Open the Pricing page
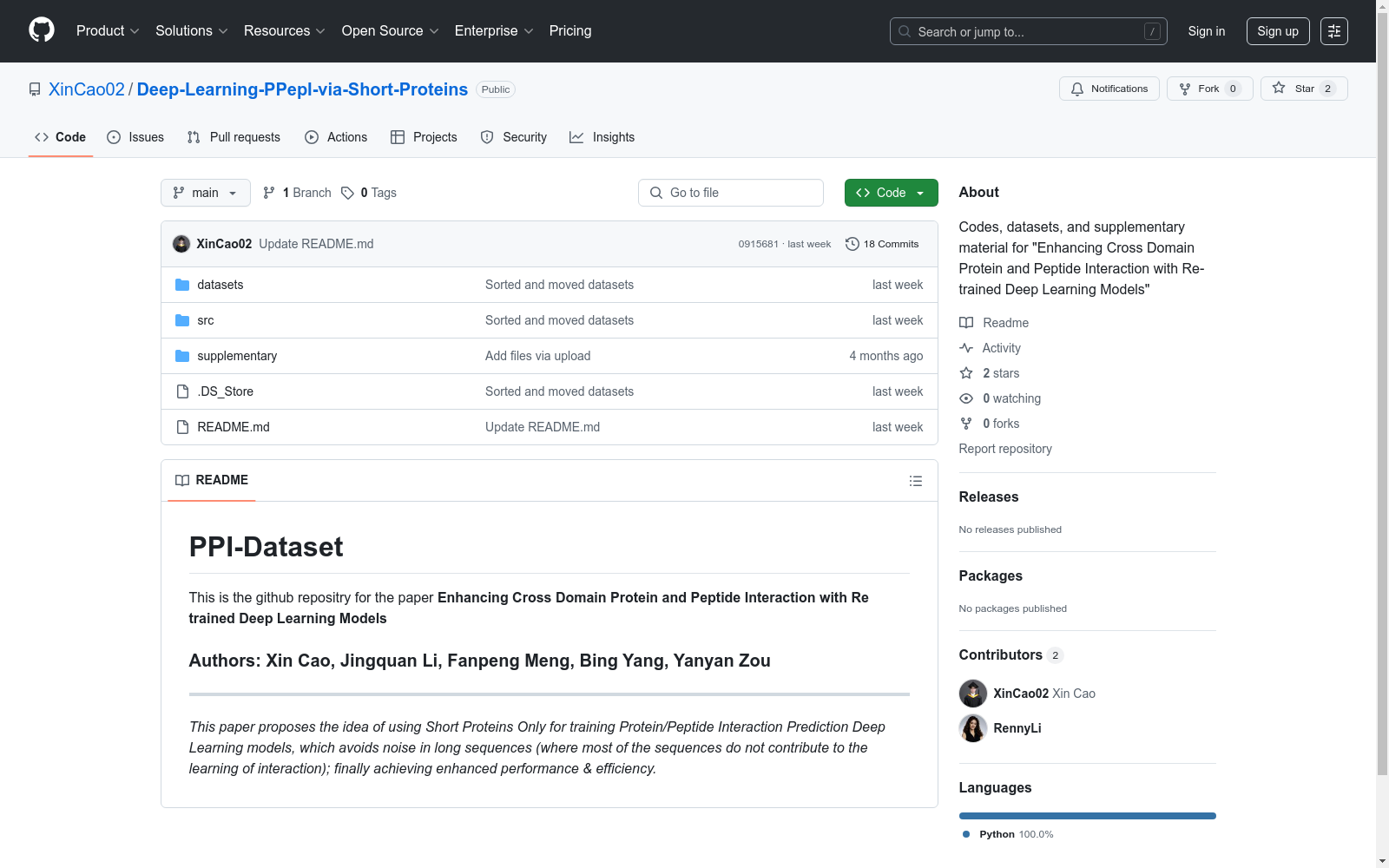The image size is (1389, 868). (570, 31)
